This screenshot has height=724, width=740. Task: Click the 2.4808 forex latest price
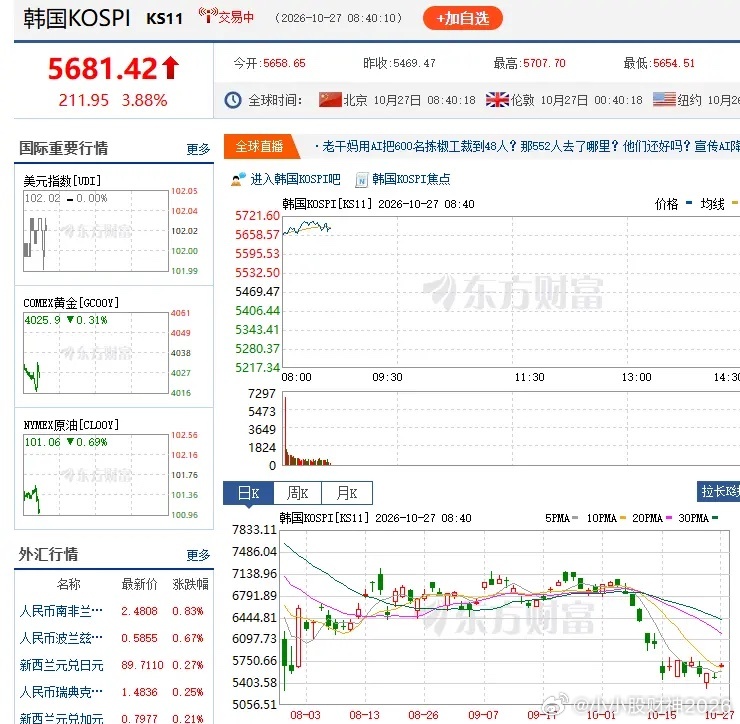point(139,611)
